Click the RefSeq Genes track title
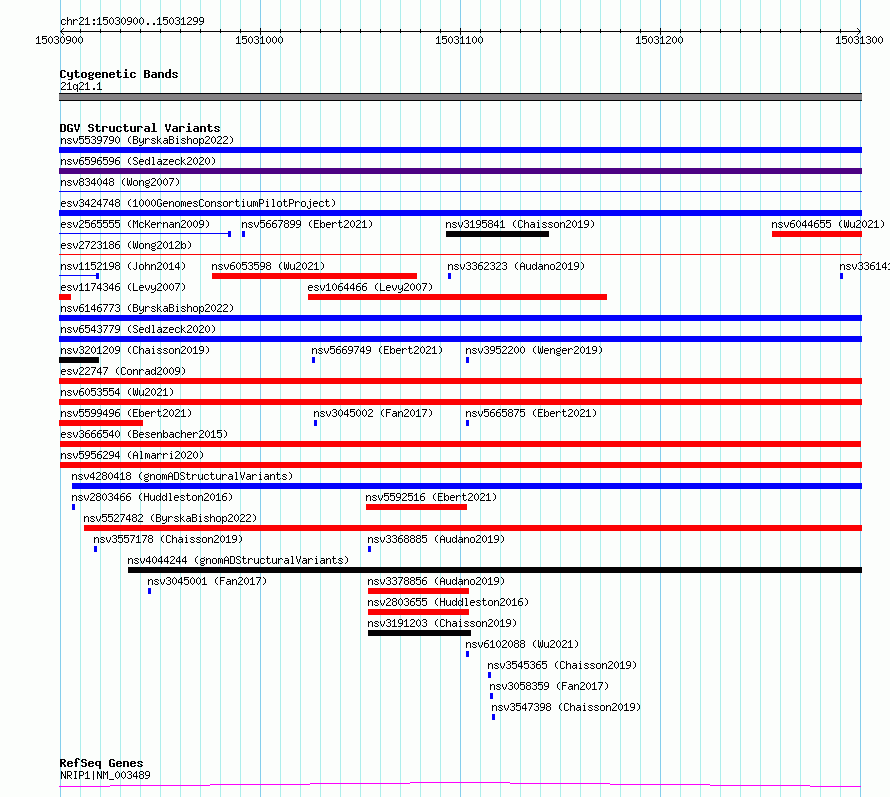The image size is (890, 797). click(x=102, y=763)
